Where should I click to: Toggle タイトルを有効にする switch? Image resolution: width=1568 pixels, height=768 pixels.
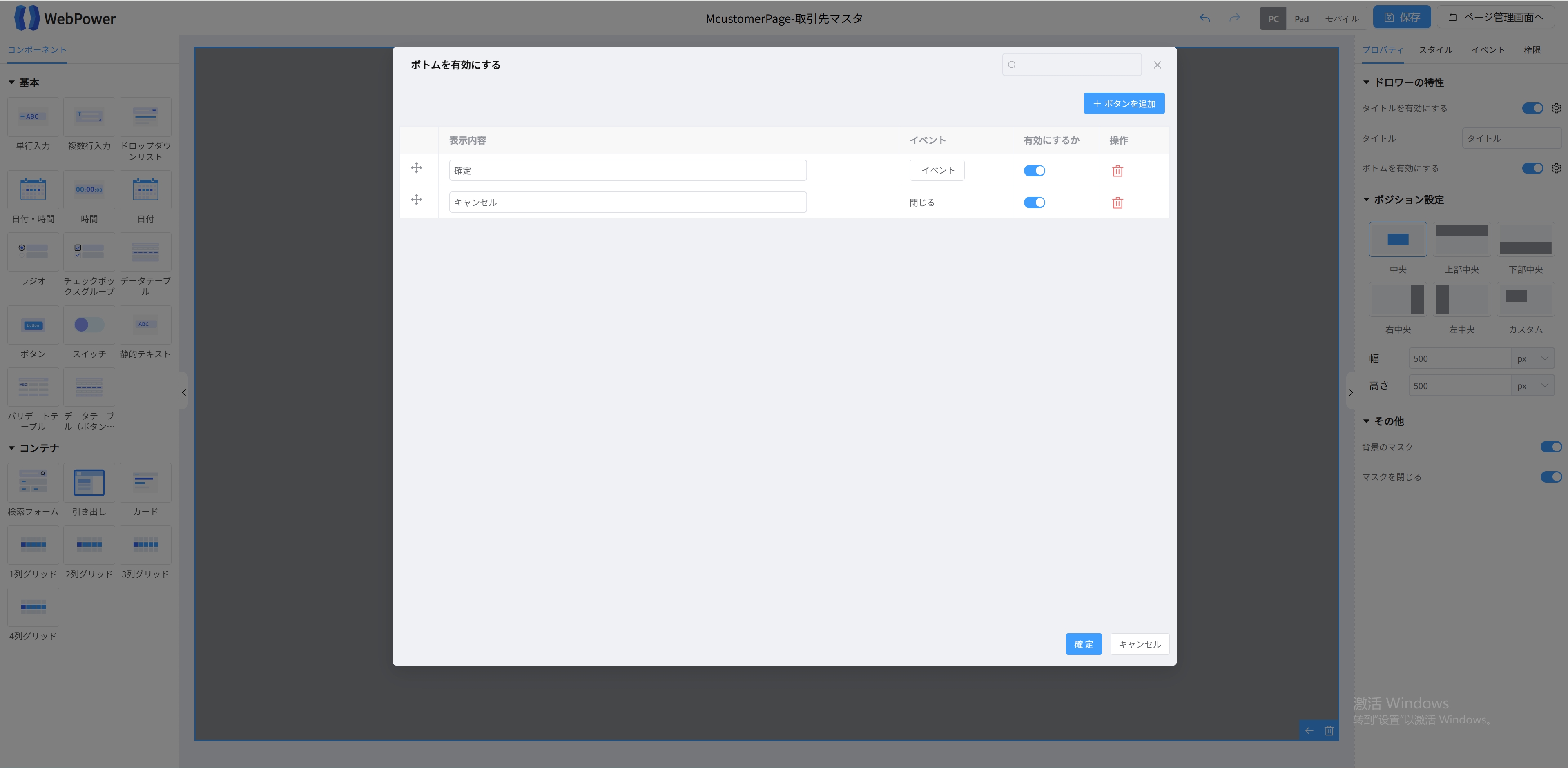click(1532, 108)
